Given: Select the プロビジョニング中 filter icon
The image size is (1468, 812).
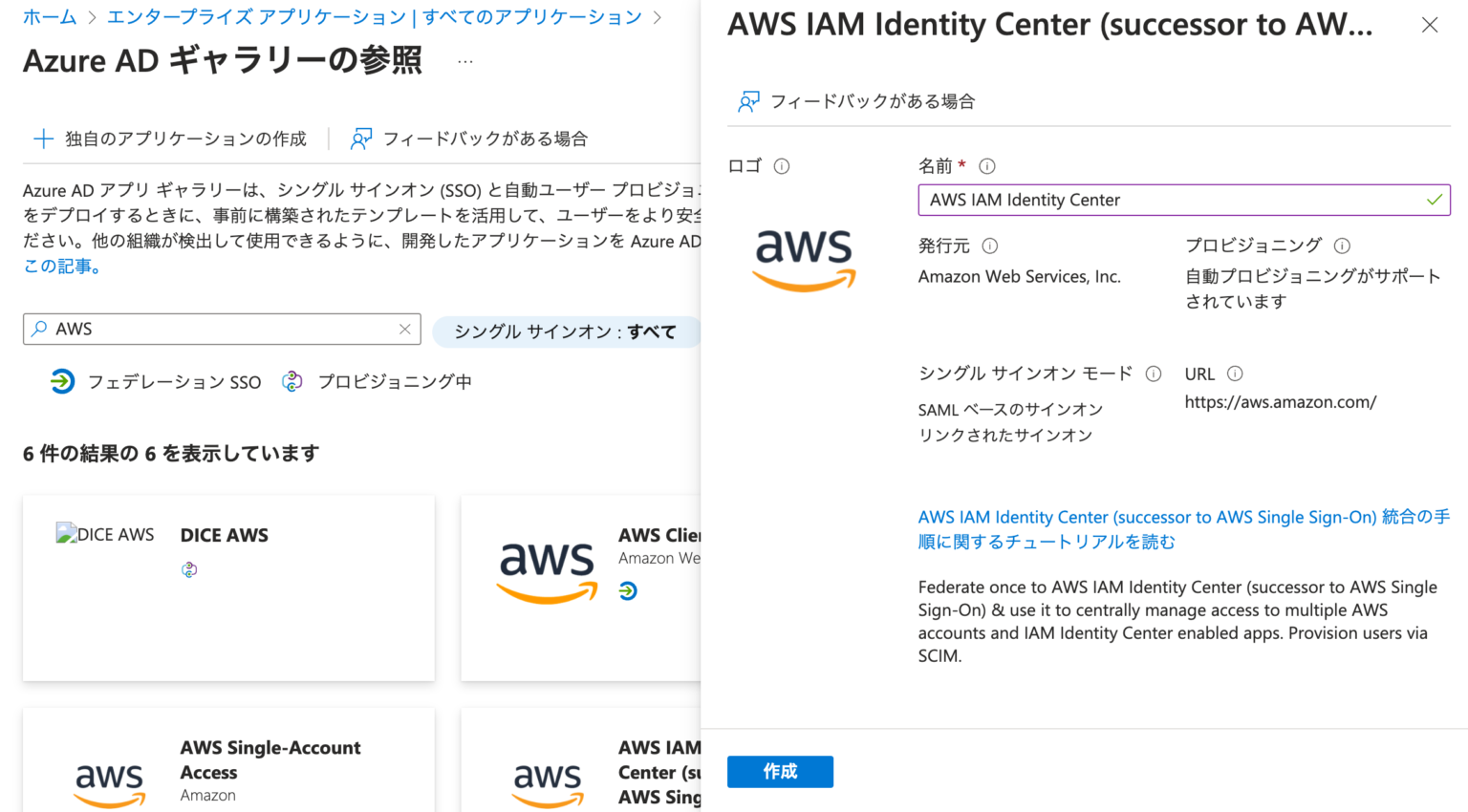Looking at the screenshot, I should click(292, 380).
